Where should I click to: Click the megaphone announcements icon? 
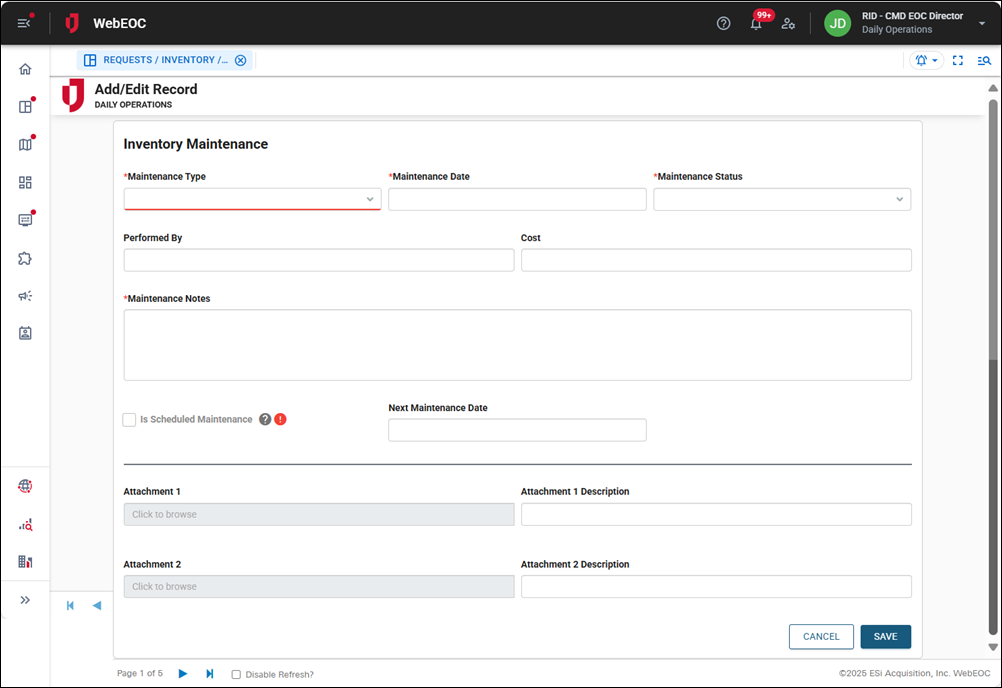(26, 295)
